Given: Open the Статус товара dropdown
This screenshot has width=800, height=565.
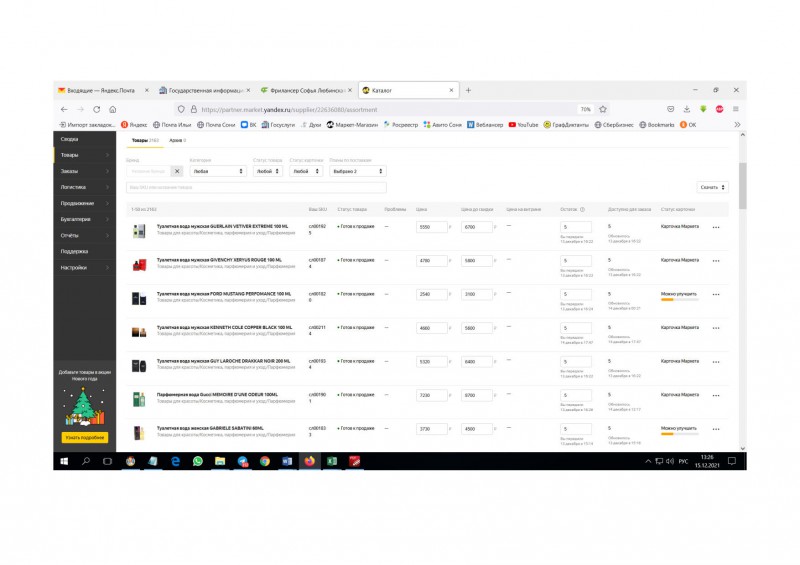Looking at the screenshot, I should click(268, 171).
